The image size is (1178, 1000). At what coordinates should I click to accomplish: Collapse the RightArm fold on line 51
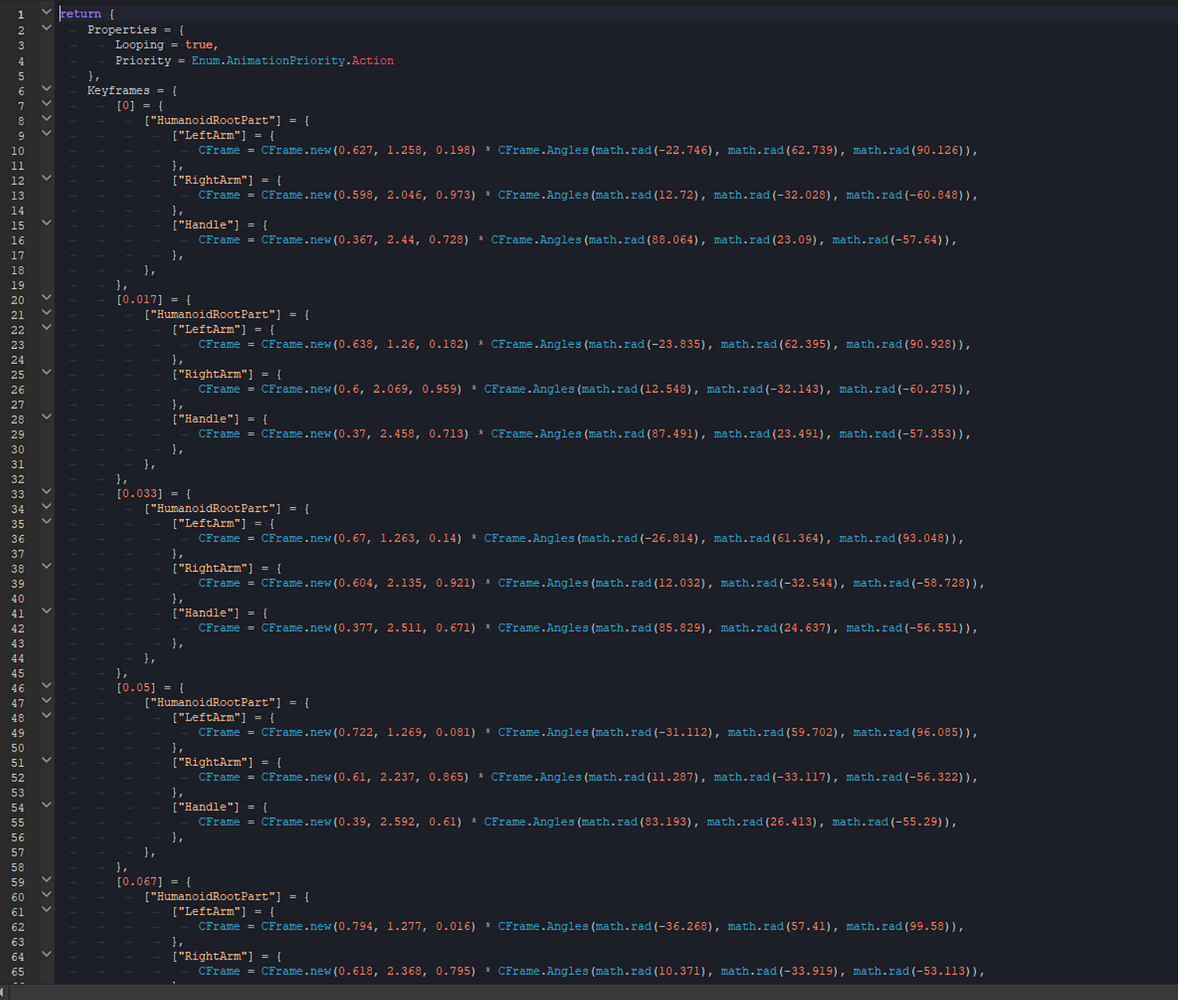46,760
